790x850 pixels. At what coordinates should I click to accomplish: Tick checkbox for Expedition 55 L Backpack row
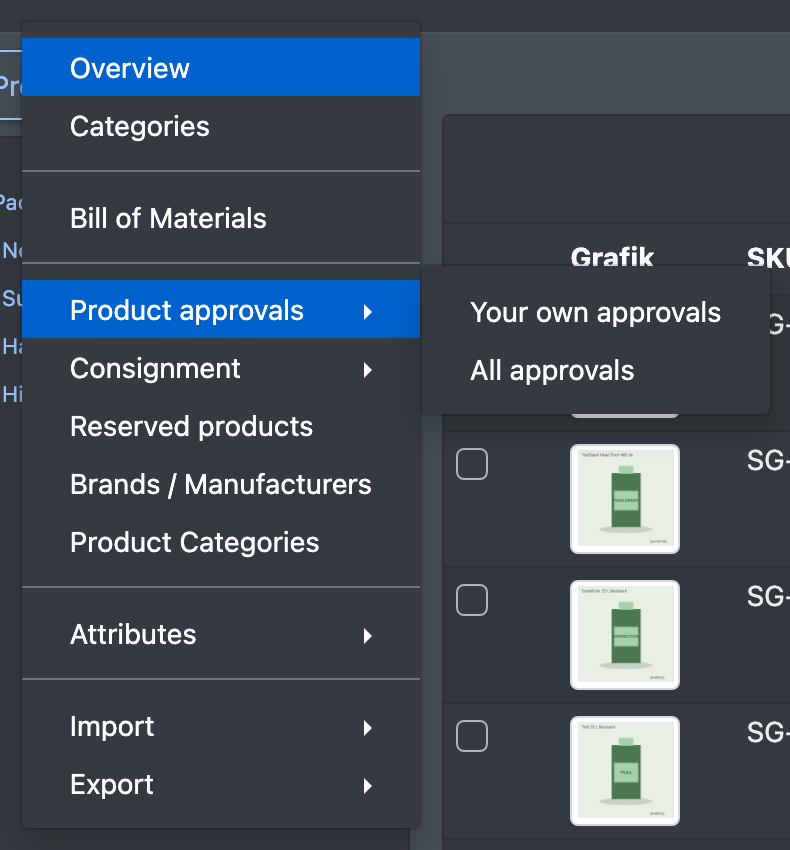(472, 600)
